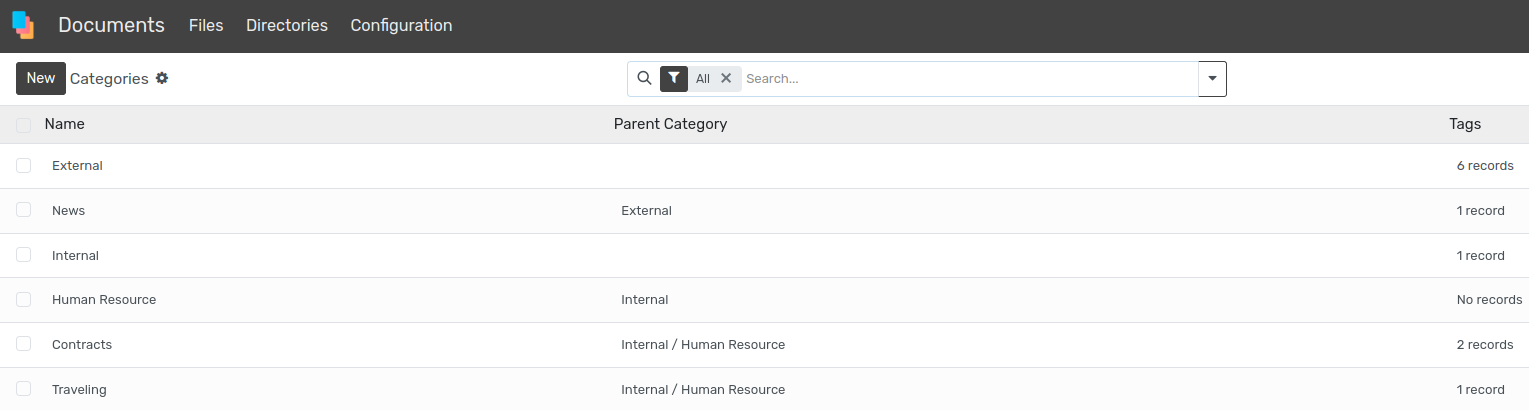Open the Internal category name
1529x410 pixels.
click(x=75, y=256)
